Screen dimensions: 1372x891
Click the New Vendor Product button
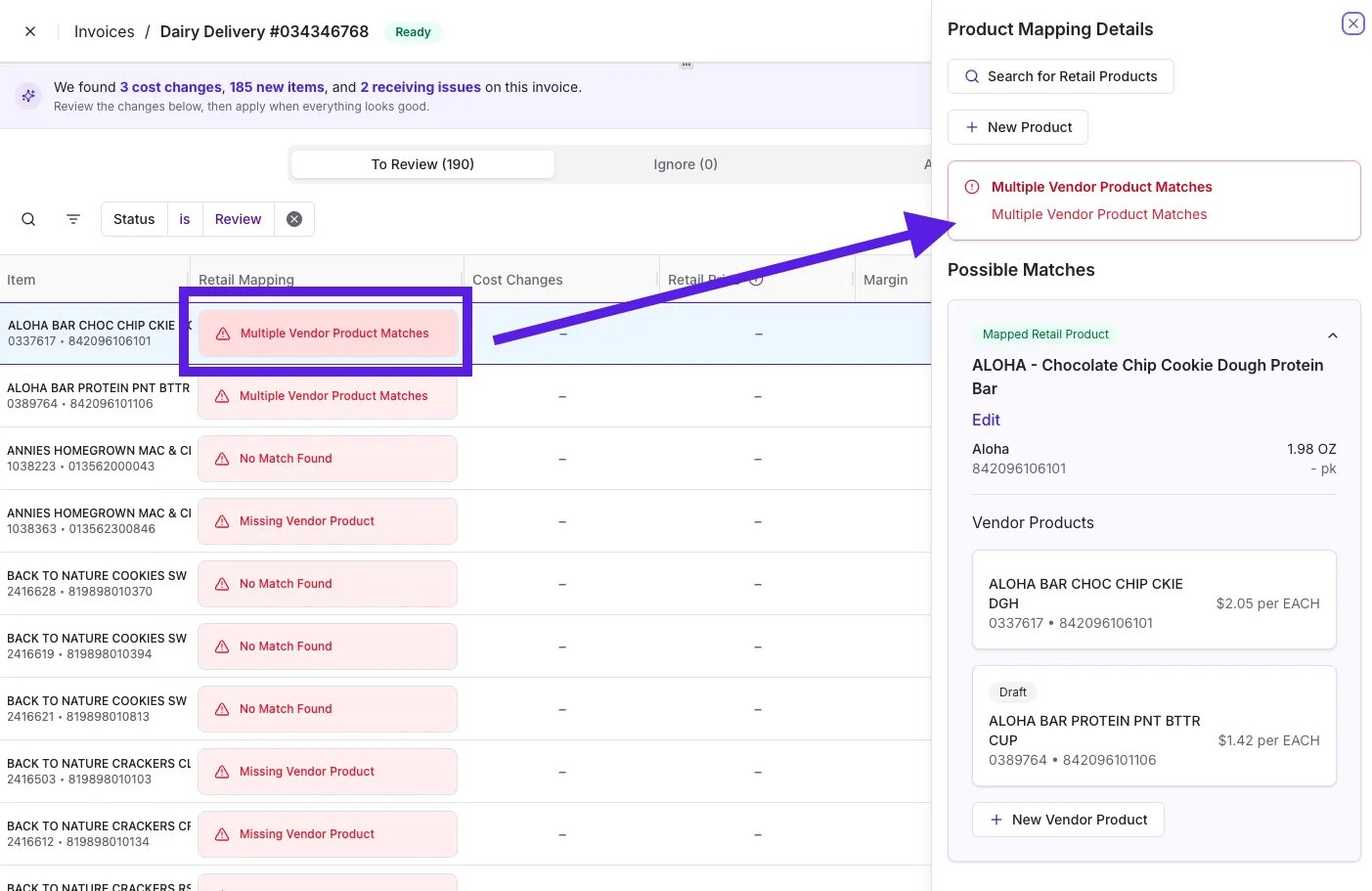coord(1068,820)
